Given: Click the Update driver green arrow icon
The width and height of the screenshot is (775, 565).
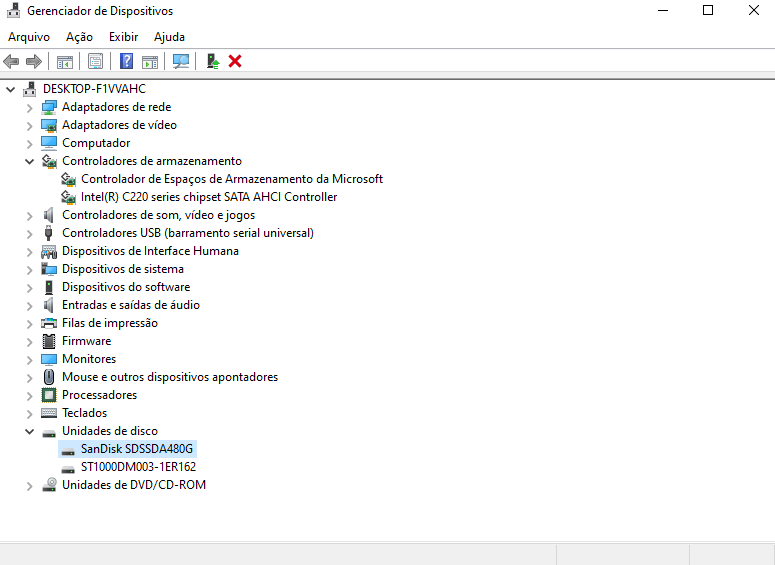Looking at the screenshot, I should coord(213,61).
